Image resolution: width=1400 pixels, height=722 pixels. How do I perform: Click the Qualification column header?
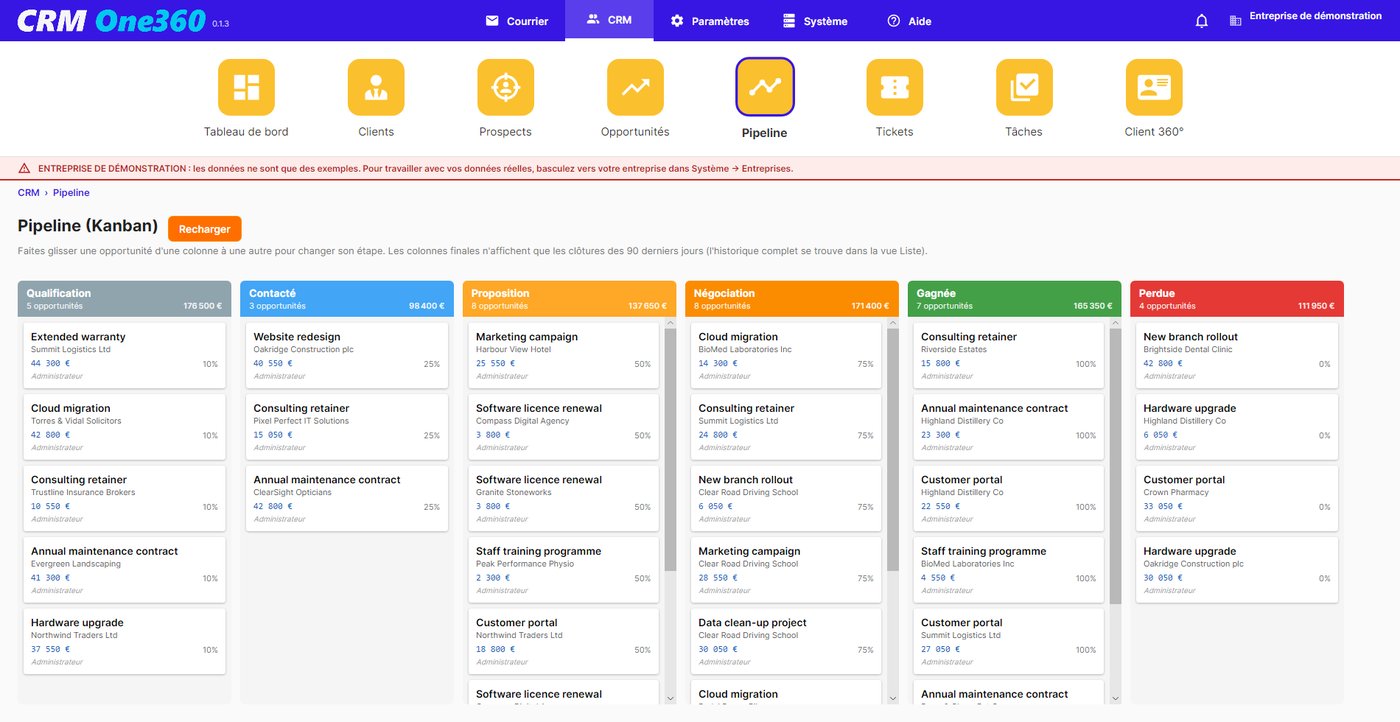[x=124, y=299]
